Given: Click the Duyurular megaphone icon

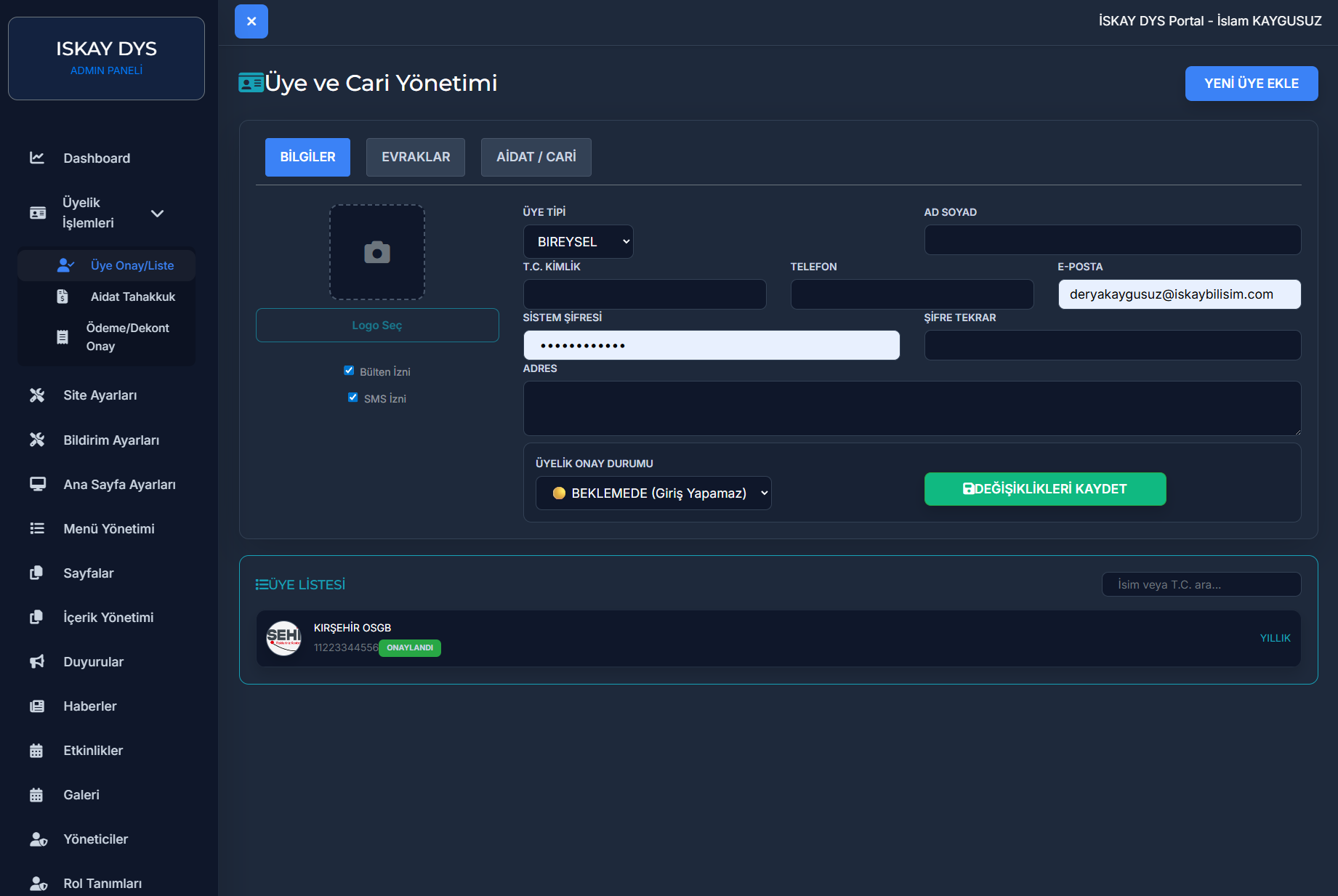Looking at the screenshot, I should [37, 661].
